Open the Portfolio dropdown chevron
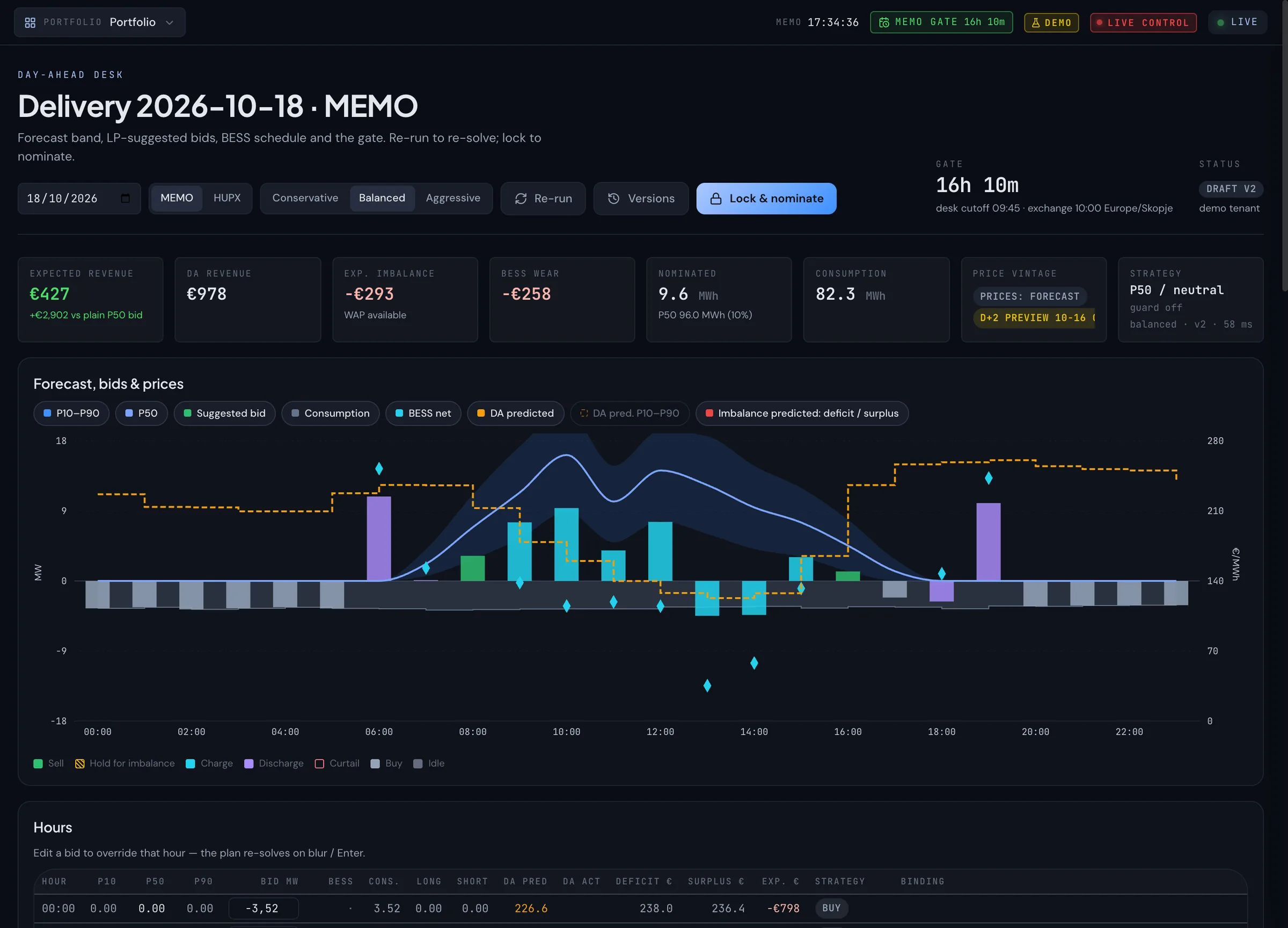 (x=169, y=23)
